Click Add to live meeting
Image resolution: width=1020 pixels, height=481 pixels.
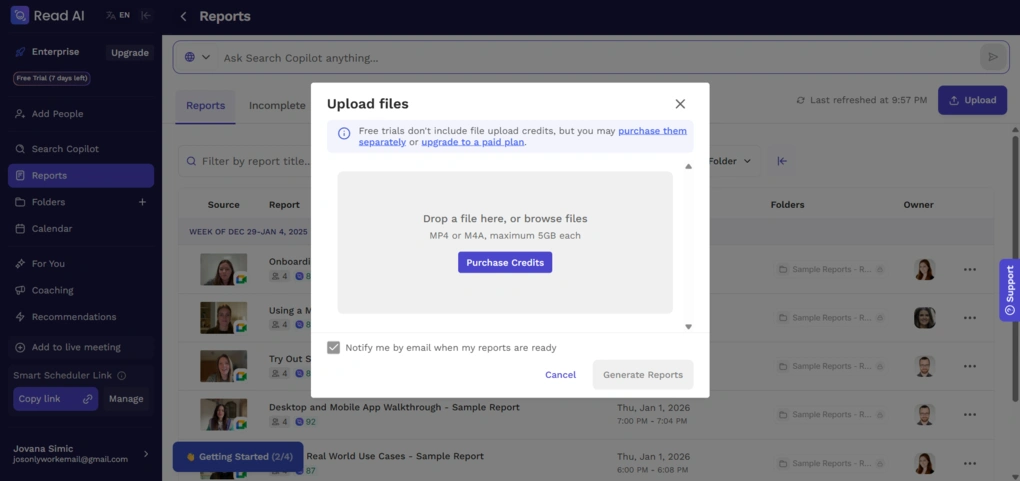tap(81, 348)
